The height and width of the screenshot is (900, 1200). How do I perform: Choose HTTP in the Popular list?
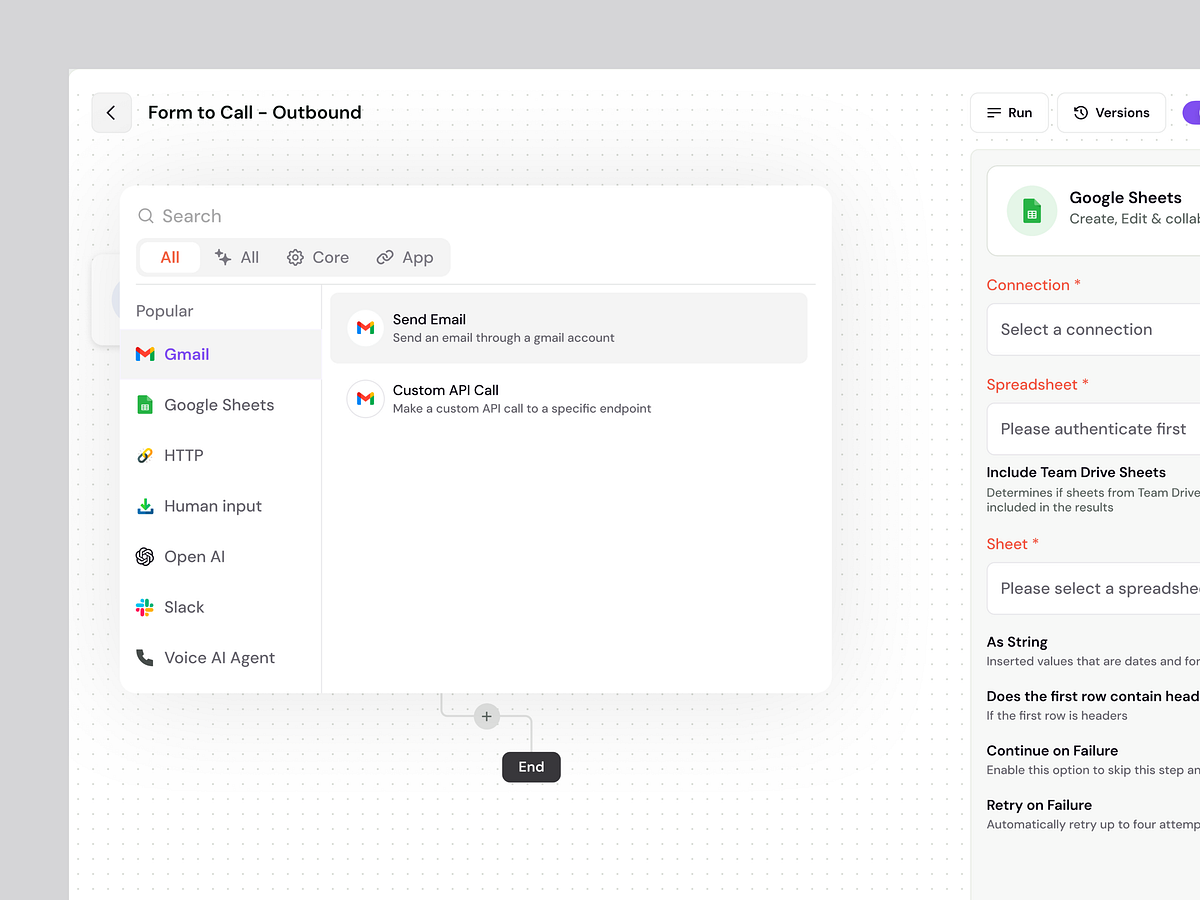220,455
